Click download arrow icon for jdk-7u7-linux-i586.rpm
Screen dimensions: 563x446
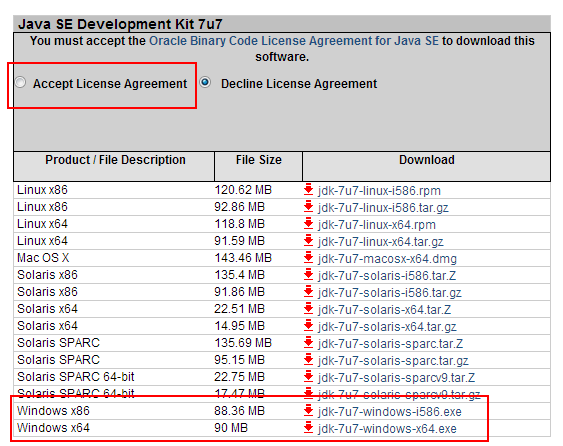(308, 190)
